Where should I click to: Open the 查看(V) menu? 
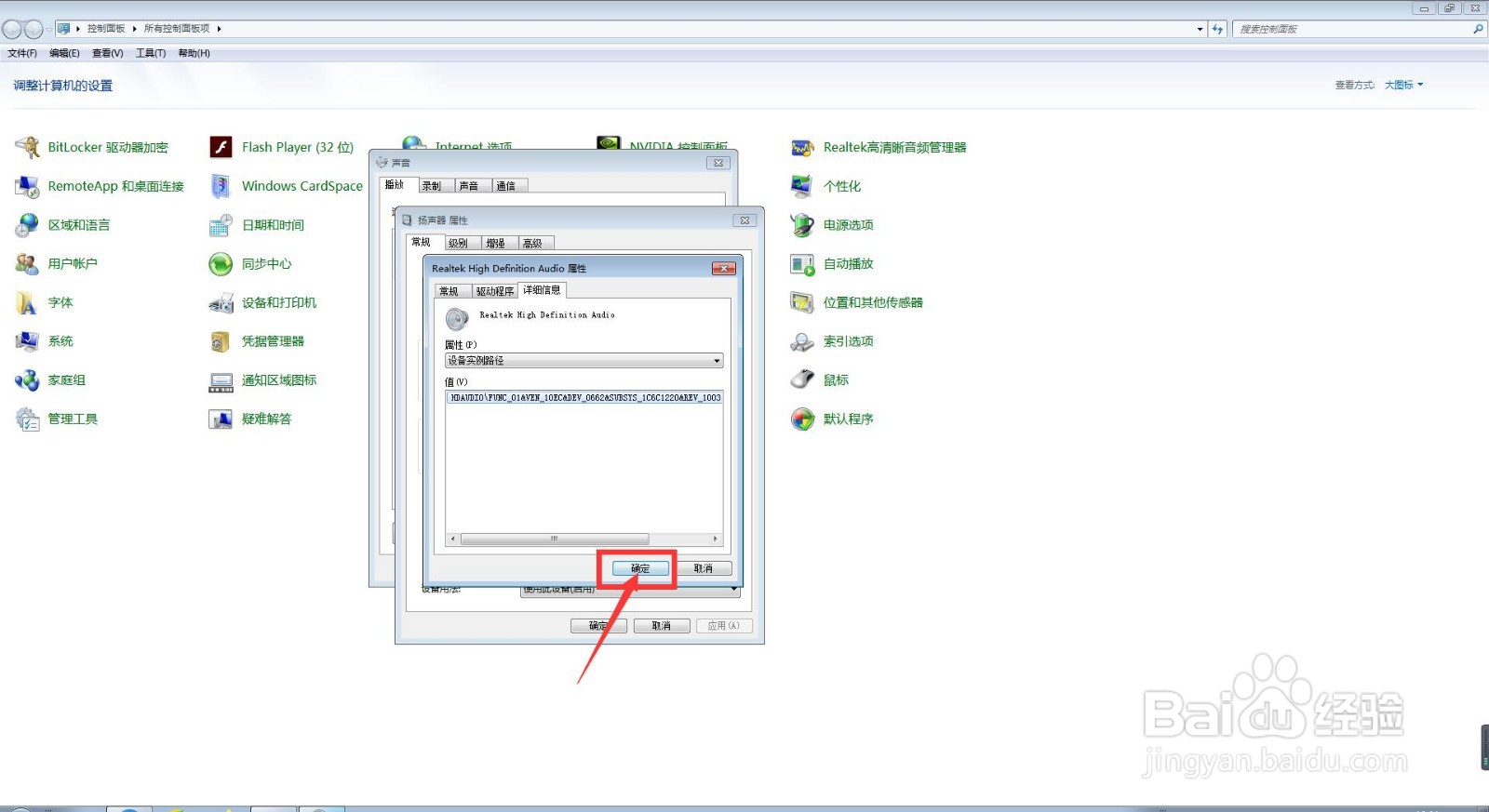108,53
